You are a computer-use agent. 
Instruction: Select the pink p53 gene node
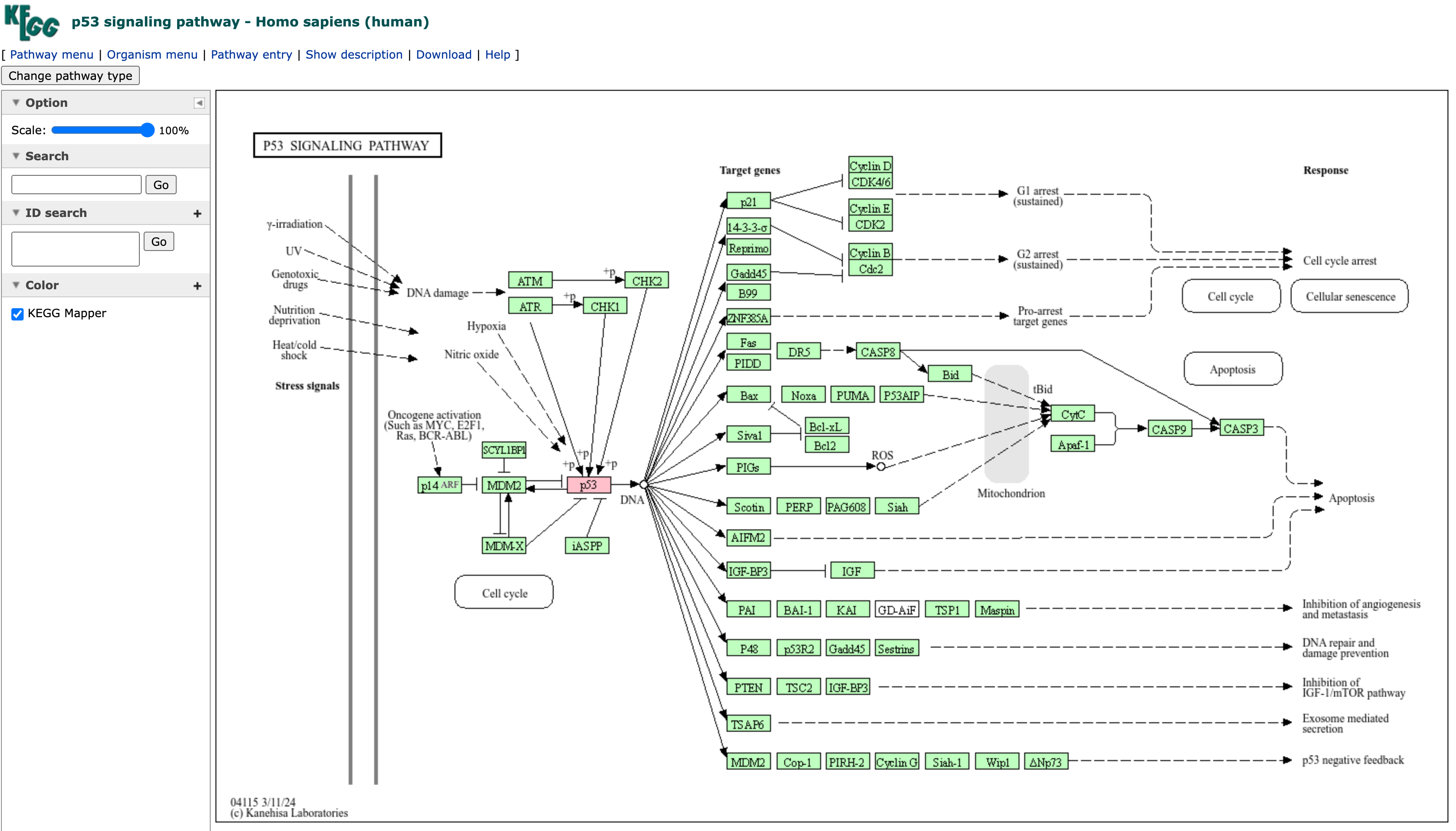point(588,485)
